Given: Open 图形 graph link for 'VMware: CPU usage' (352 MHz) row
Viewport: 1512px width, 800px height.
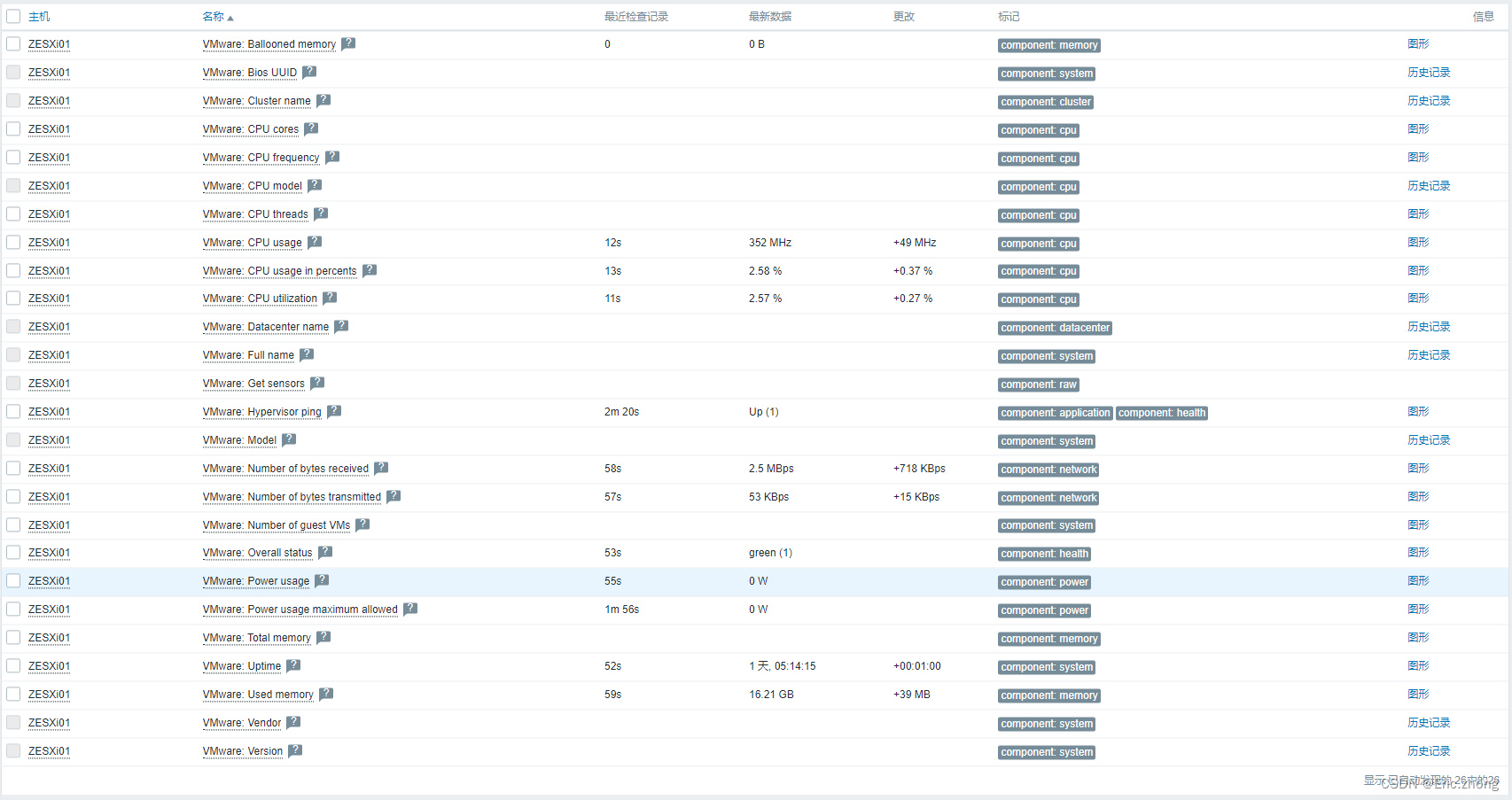Looking at the screenshot, I should (1418, 242).
